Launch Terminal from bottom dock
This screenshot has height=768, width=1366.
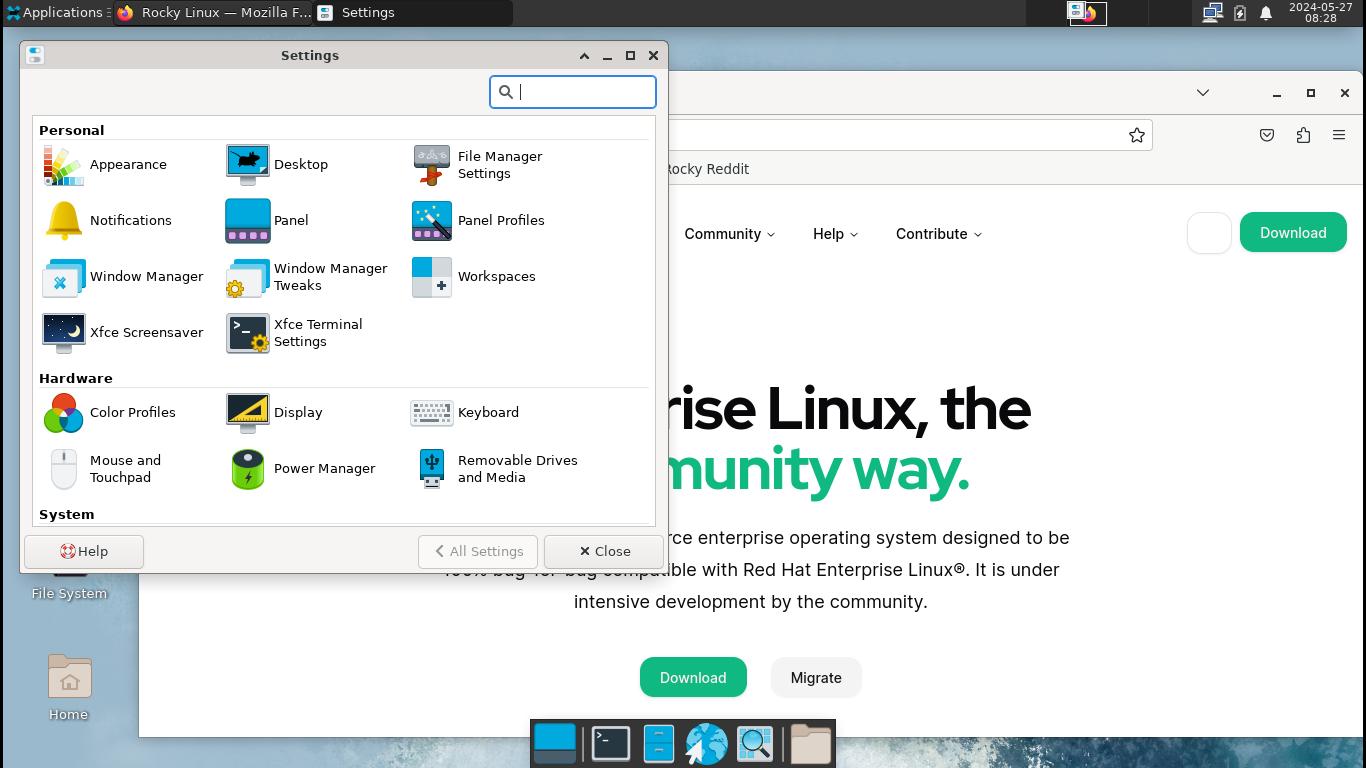tap(610, 744)
